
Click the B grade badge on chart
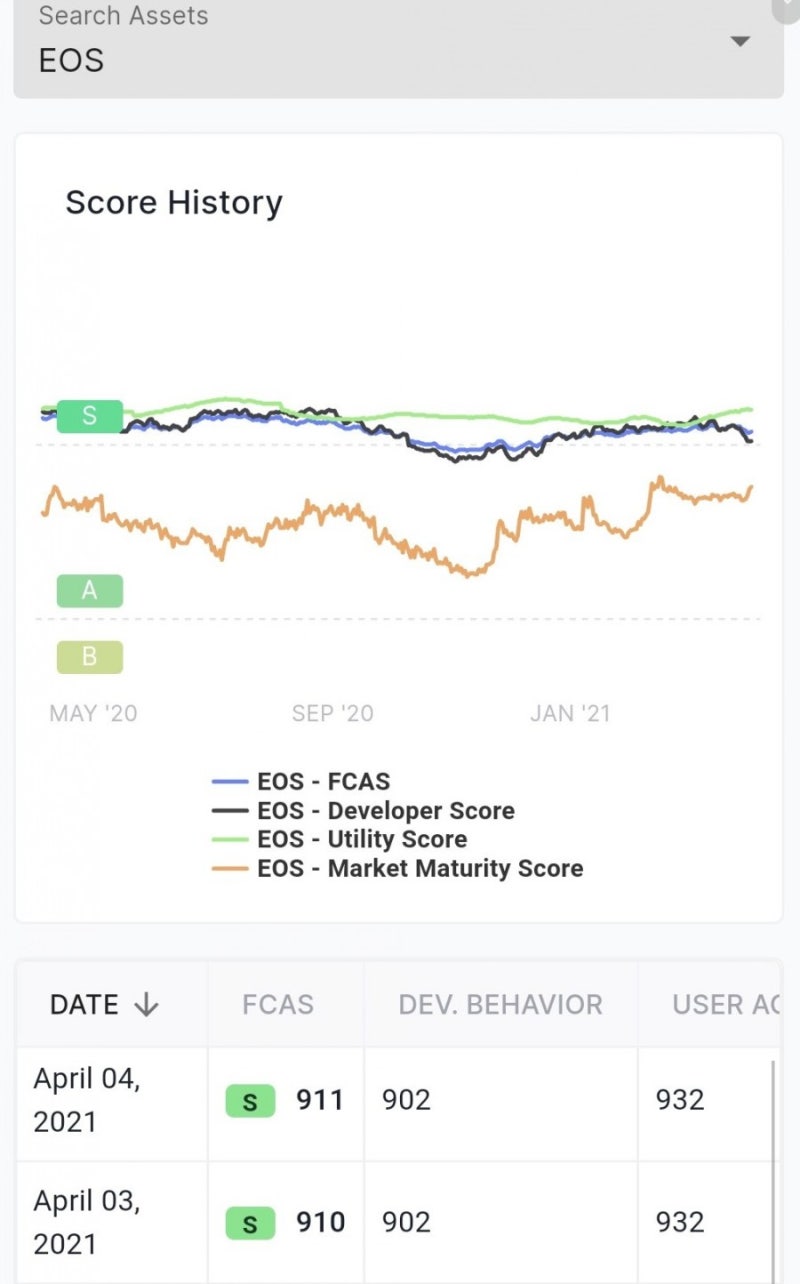(x=89, y=657)
